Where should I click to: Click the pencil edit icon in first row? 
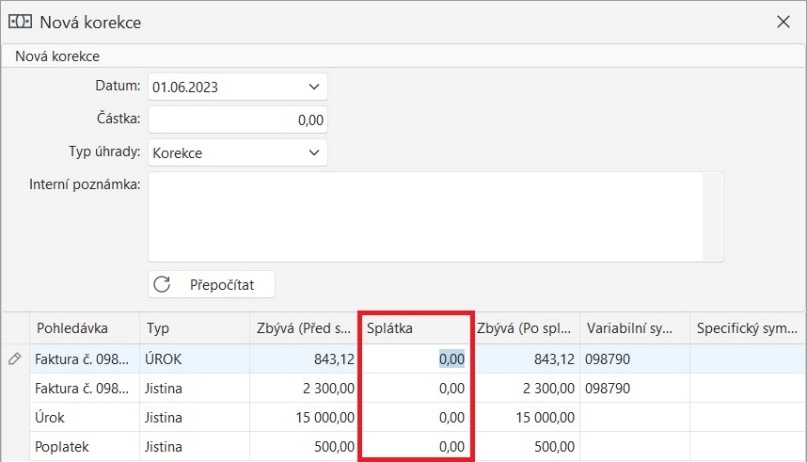pos(14,359)
